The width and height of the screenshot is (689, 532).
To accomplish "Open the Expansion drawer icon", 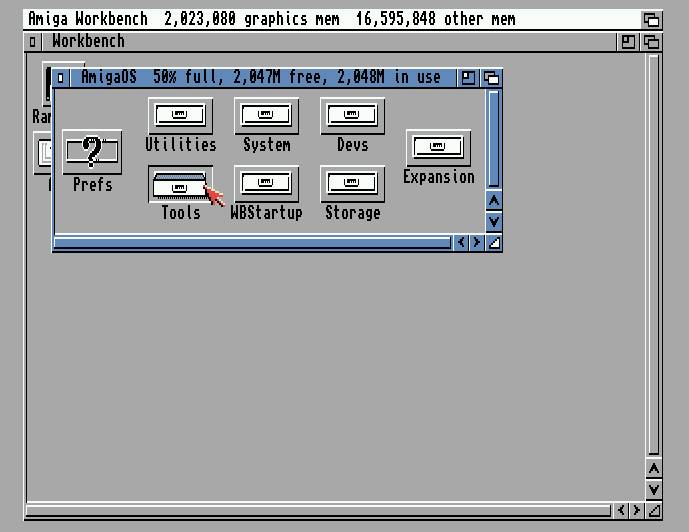I will [x=438, y=148].
